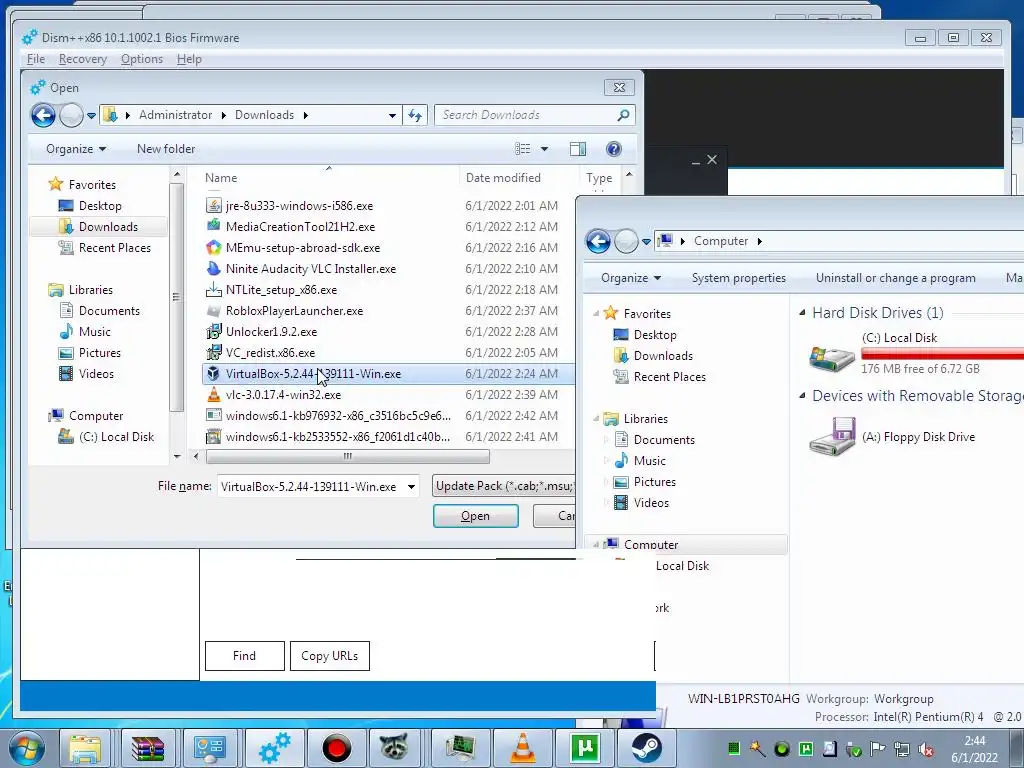Select NTLite_setup_x86.exe file
This screenshot has width=1024, height=768.
tap(281, 289)
